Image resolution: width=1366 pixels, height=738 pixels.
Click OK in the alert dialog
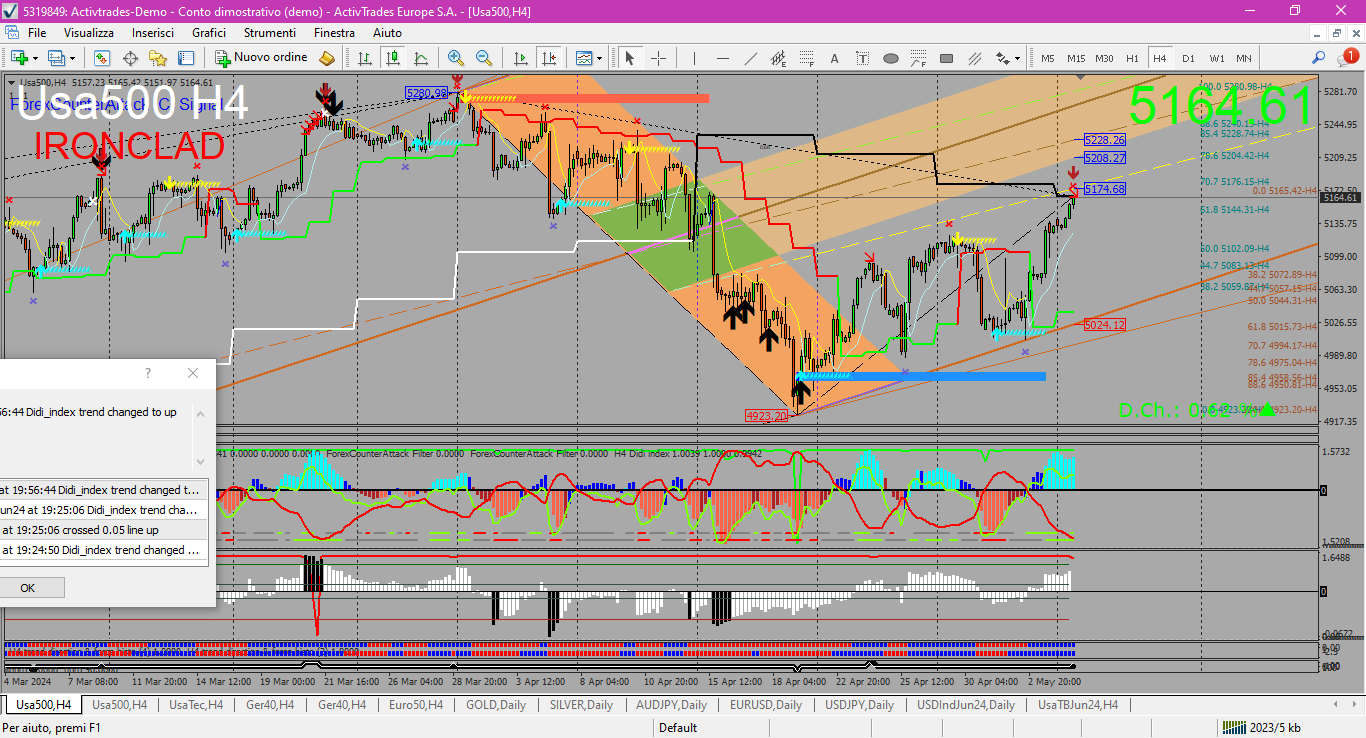(27, 587)
